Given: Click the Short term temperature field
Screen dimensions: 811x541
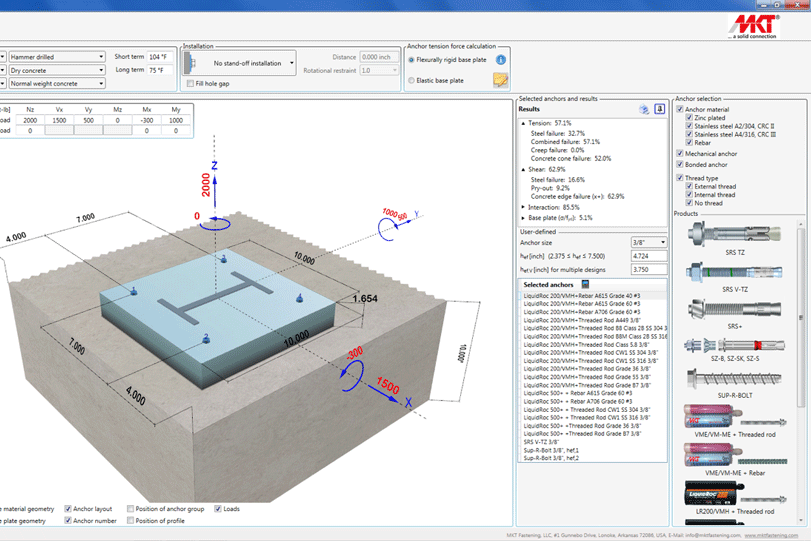Looking at the screenshot, I should [160, 57].
